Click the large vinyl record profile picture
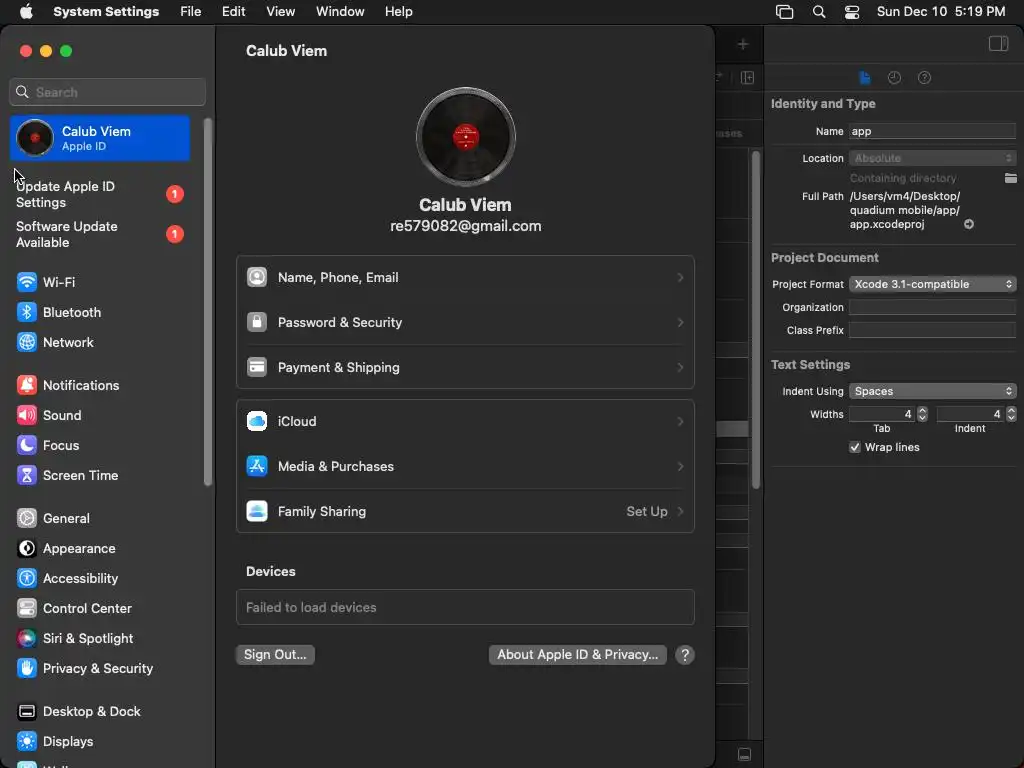 [x=466, y=137]
